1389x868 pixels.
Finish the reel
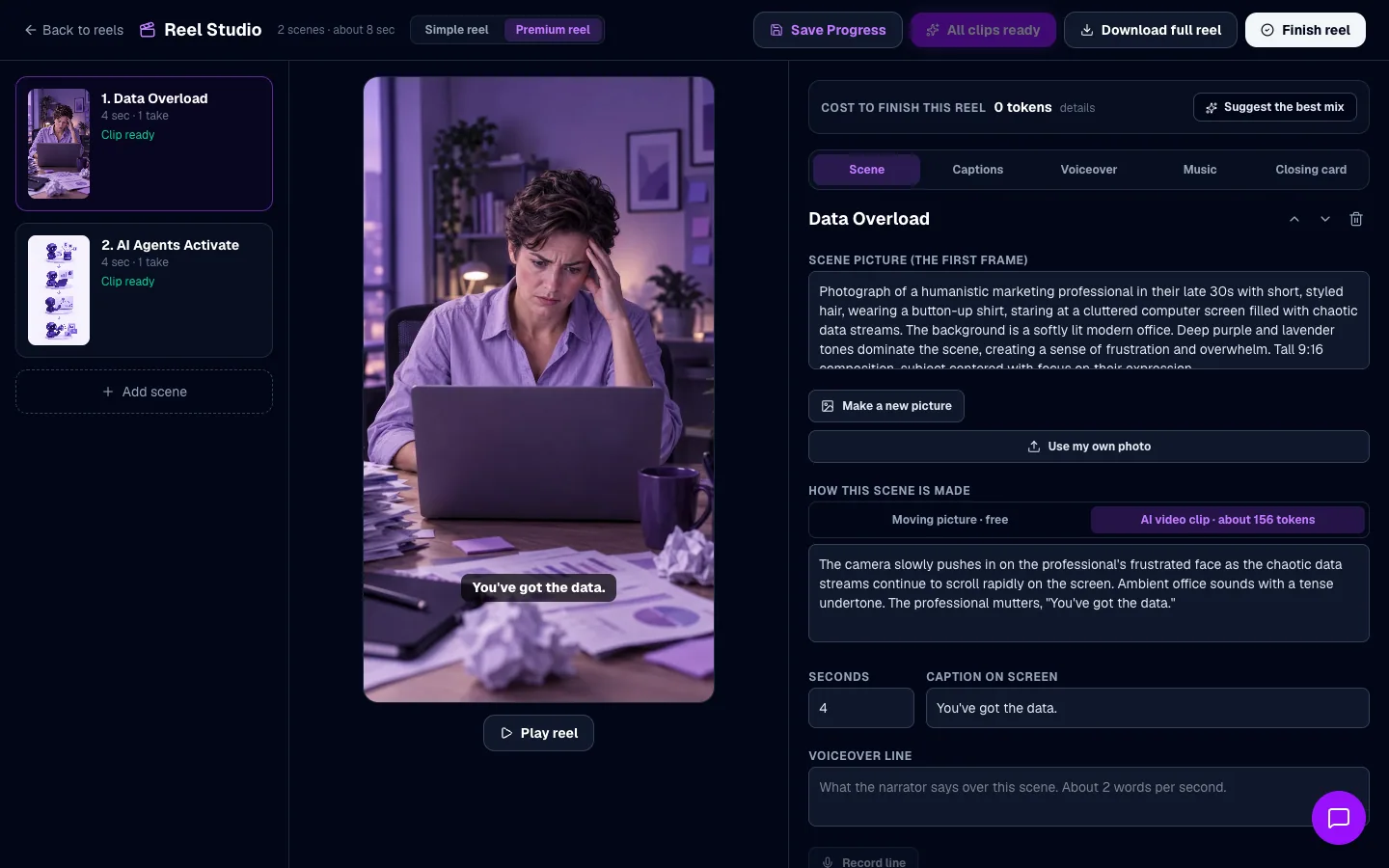(1305, 30)
